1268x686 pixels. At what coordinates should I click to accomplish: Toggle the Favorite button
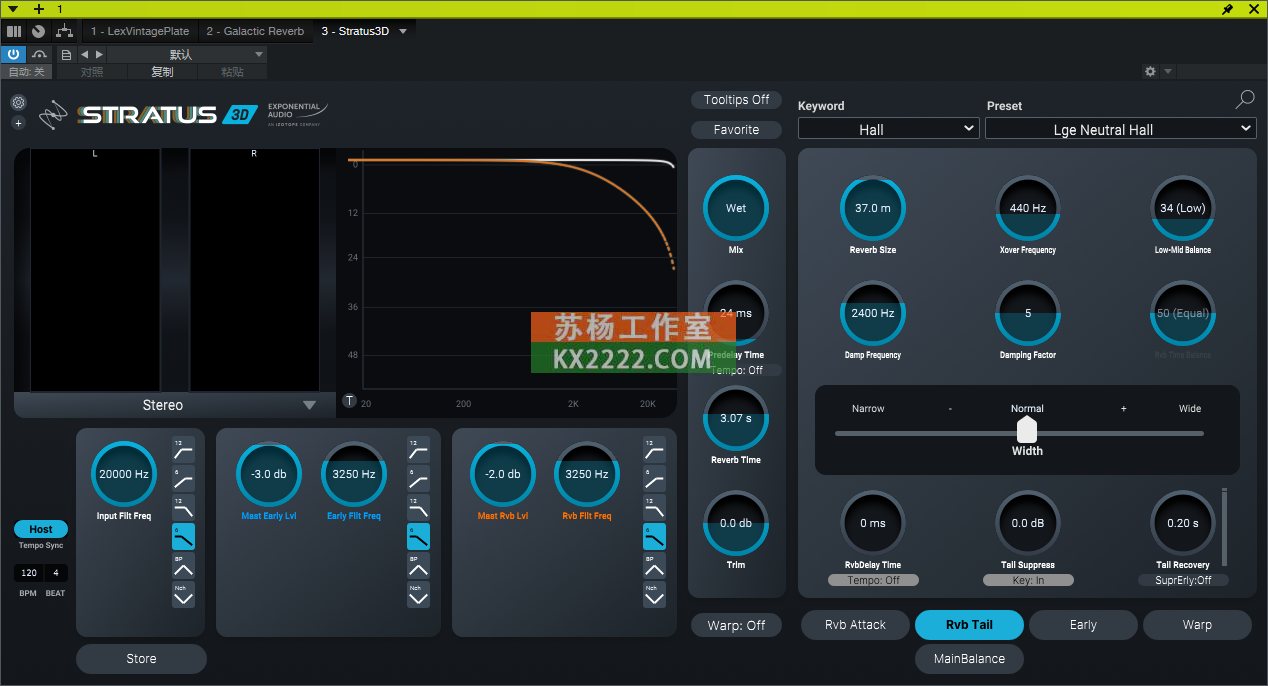(x=737, y=130)
